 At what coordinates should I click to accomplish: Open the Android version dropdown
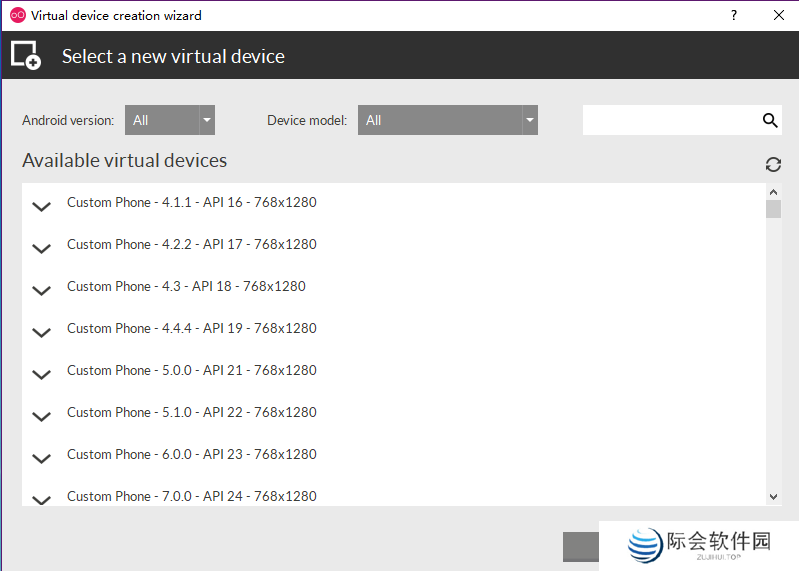pos(169,120)
